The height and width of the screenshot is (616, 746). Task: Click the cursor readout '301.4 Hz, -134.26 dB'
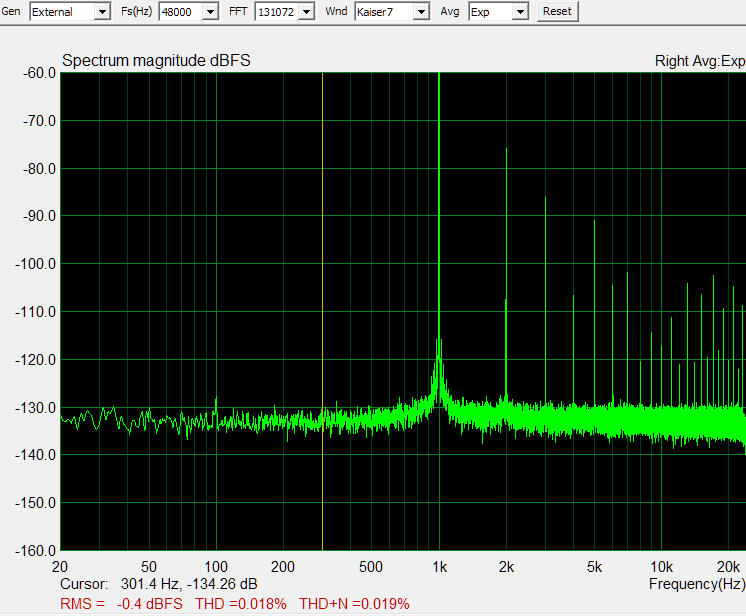coord(189,583)
